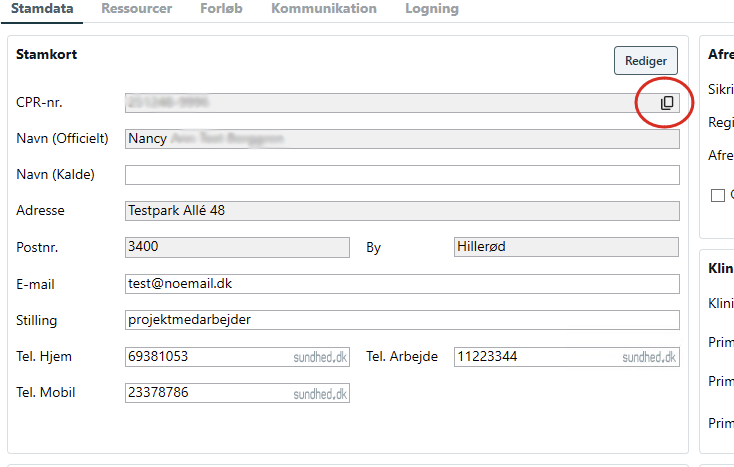Image resolution: width=734 pixels, height=467 pixels.
Task: Click the By field showing Hillerød
Action: tap(565, 247)
